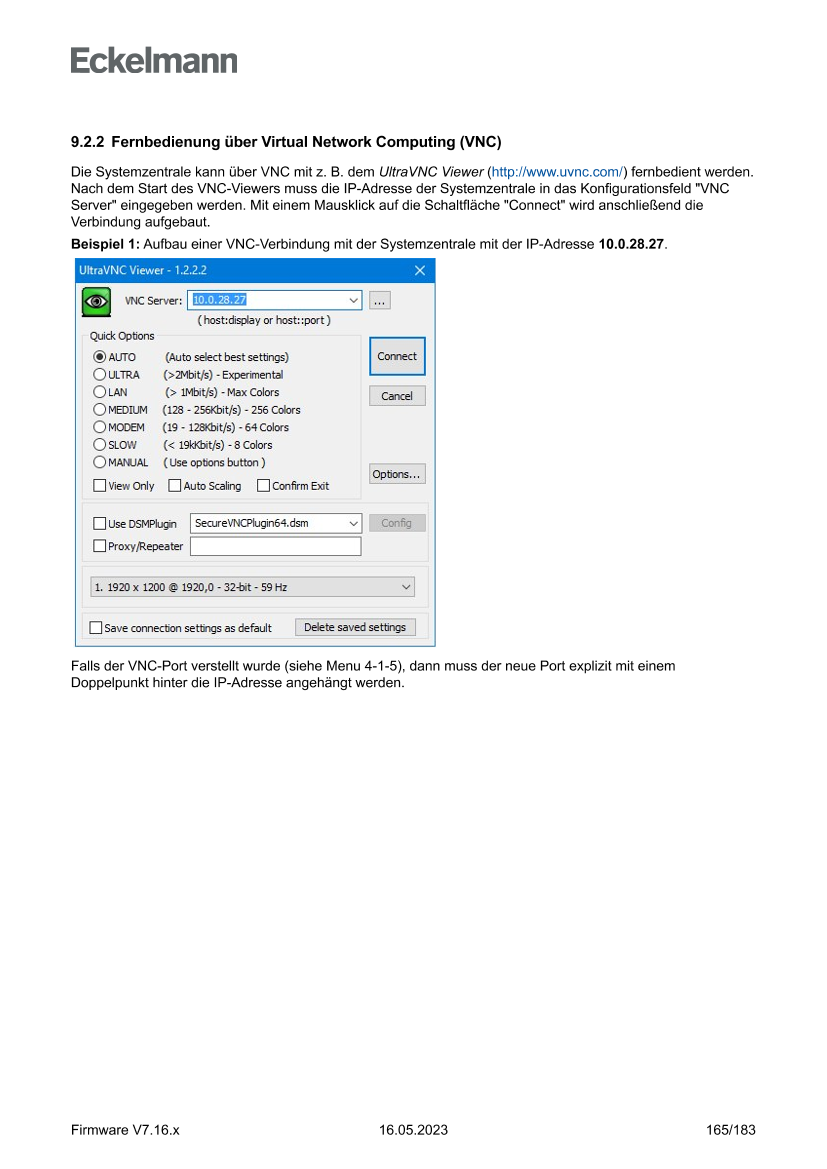The height and width of the screenshot is (1169, 827).
Task: Open the www.uvnc.com link
Action: click(557, 171)
